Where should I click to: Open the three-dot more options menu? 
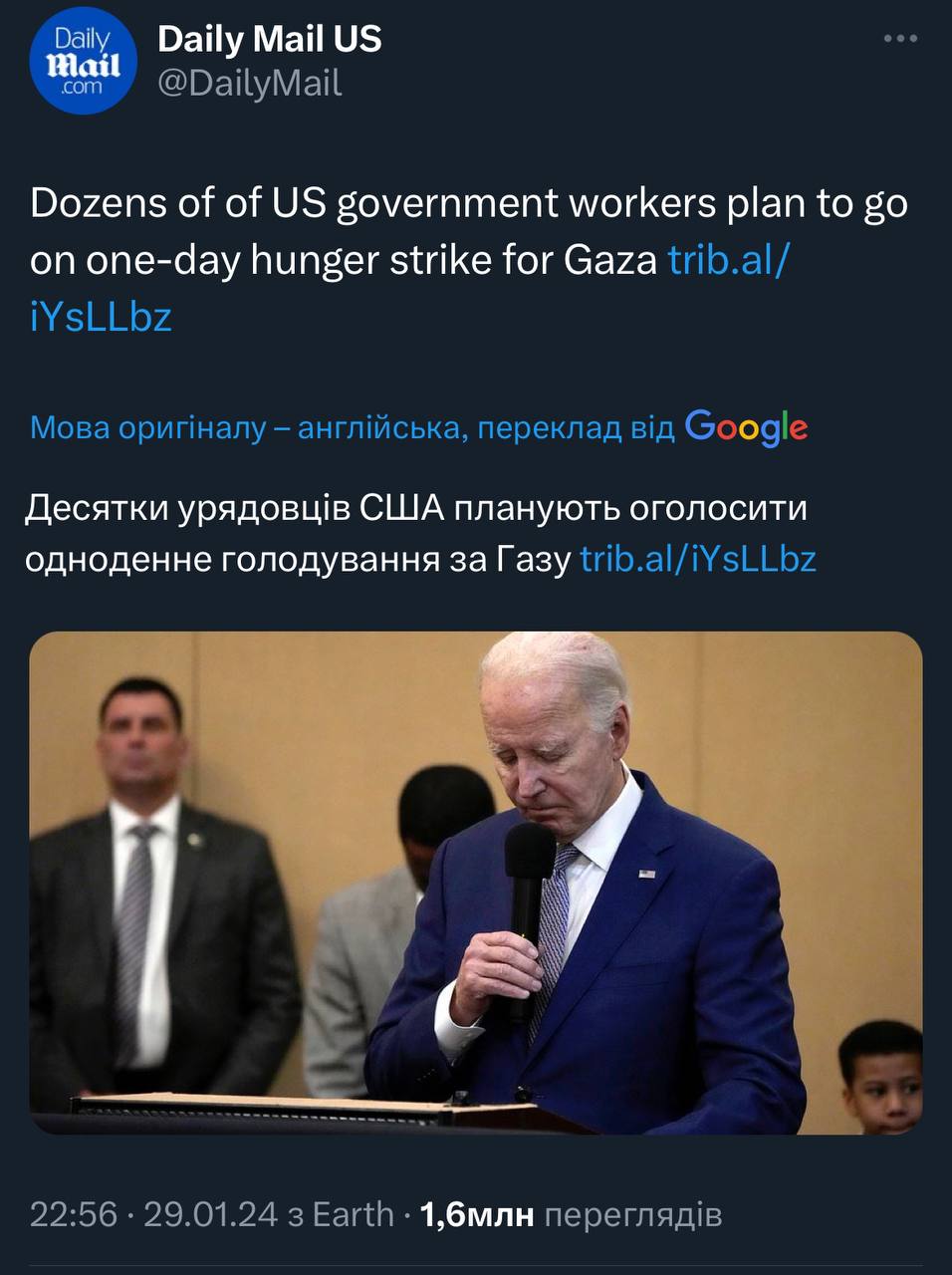(900, 39)
